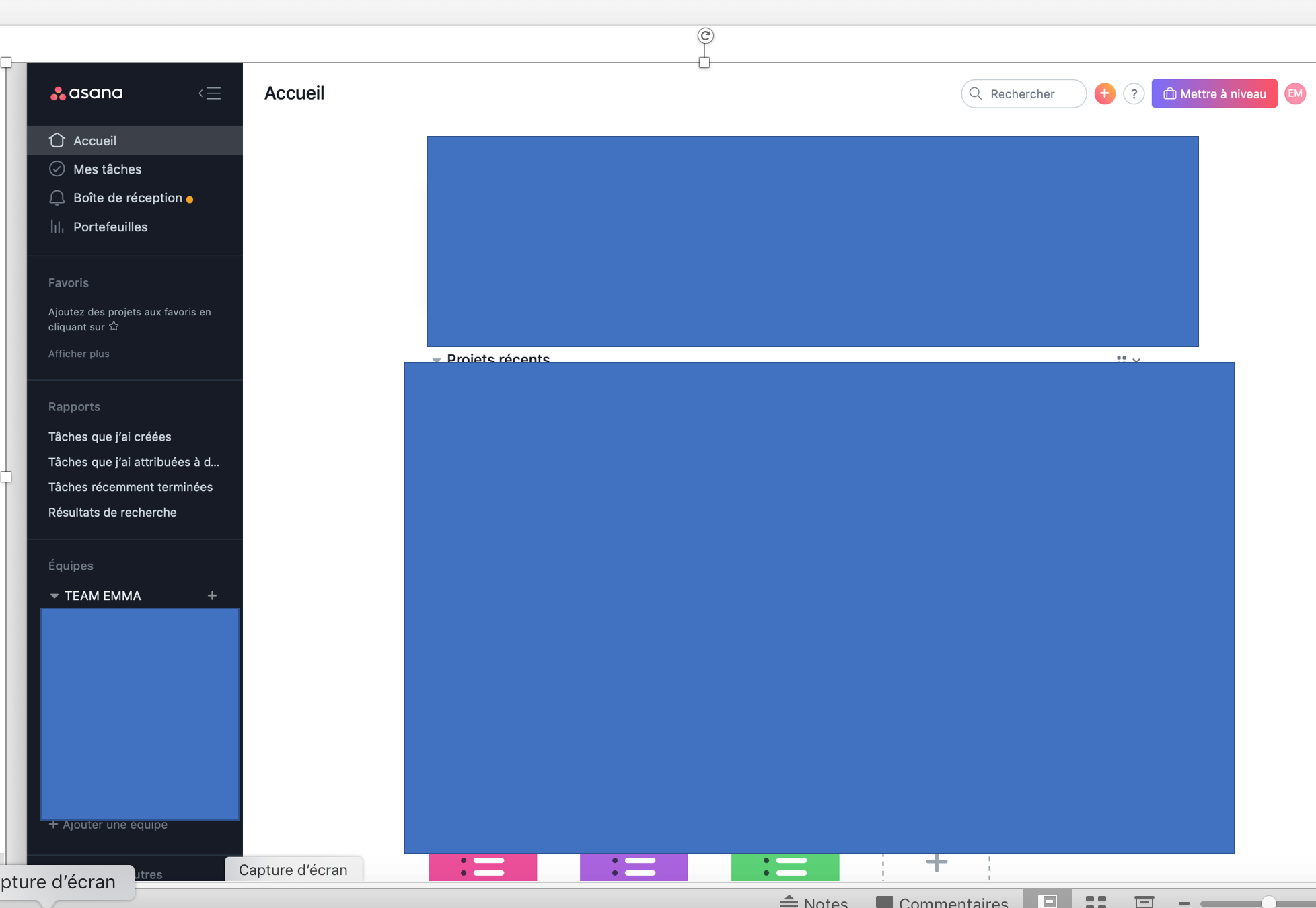Click the Asana logo

point(87,93)
